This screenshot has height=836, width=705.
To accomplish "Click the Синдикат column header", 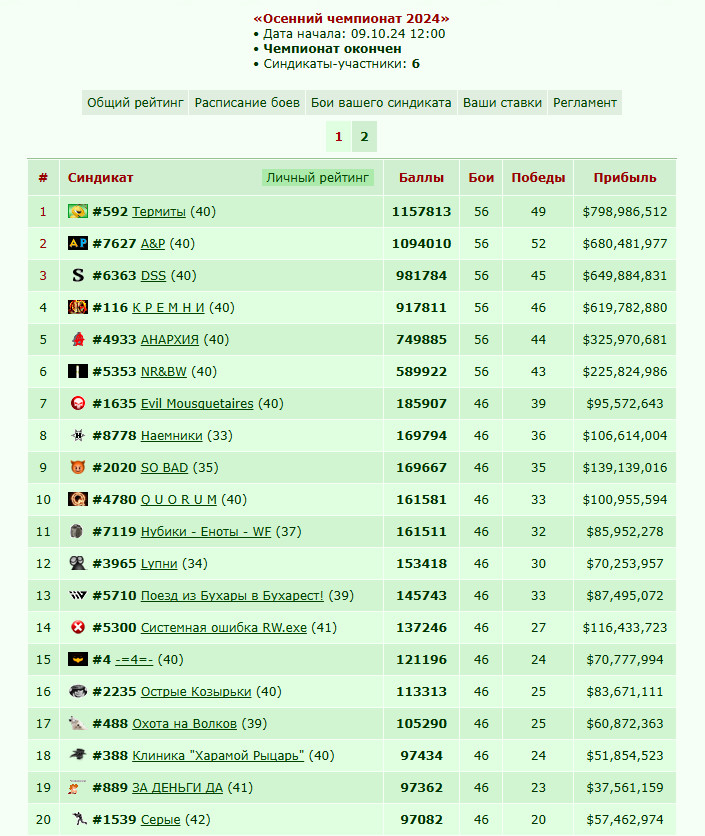I will (x=100, y=178).
